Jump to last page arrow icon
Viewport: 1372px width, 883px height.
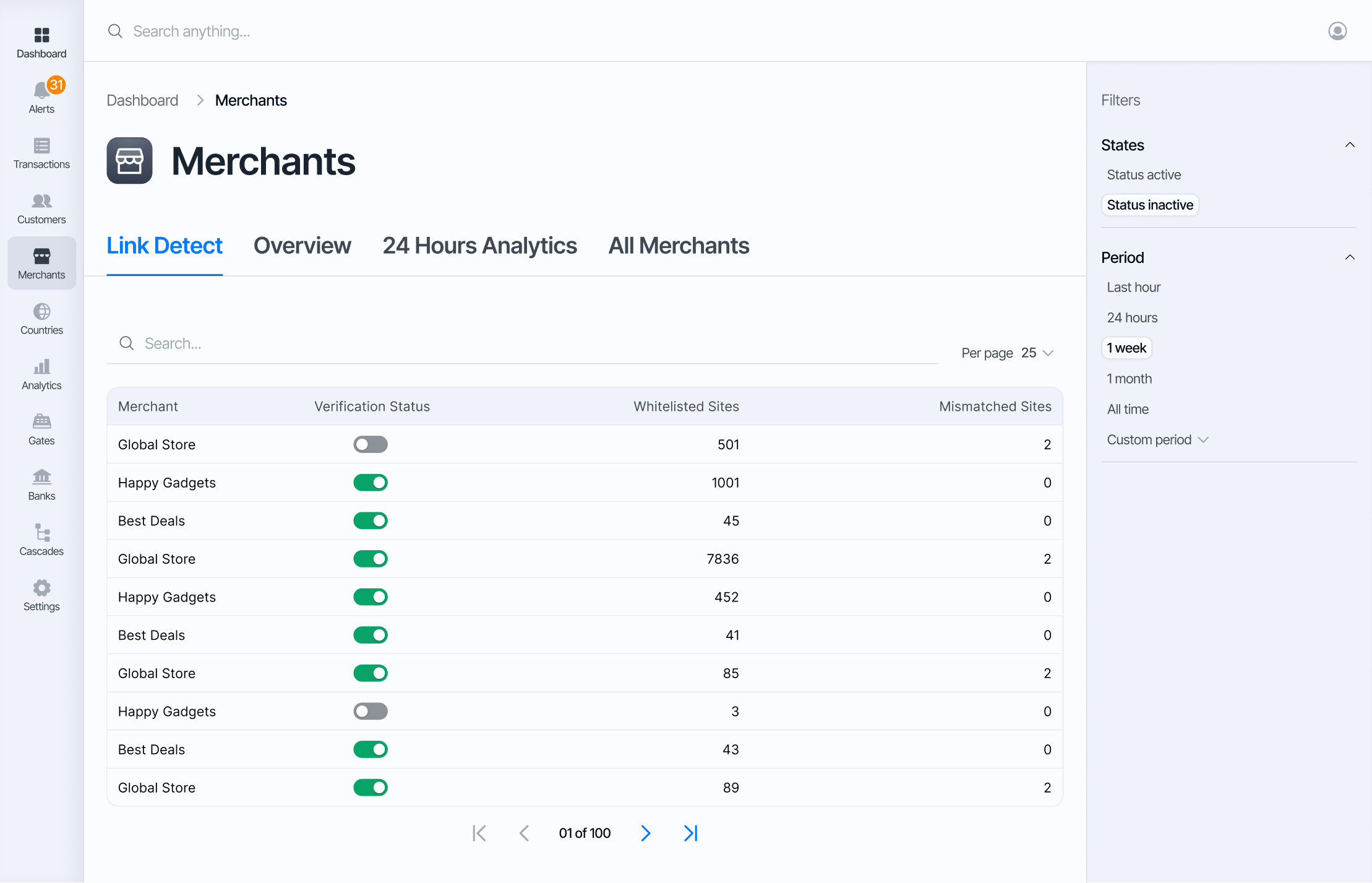pos(690,833)
